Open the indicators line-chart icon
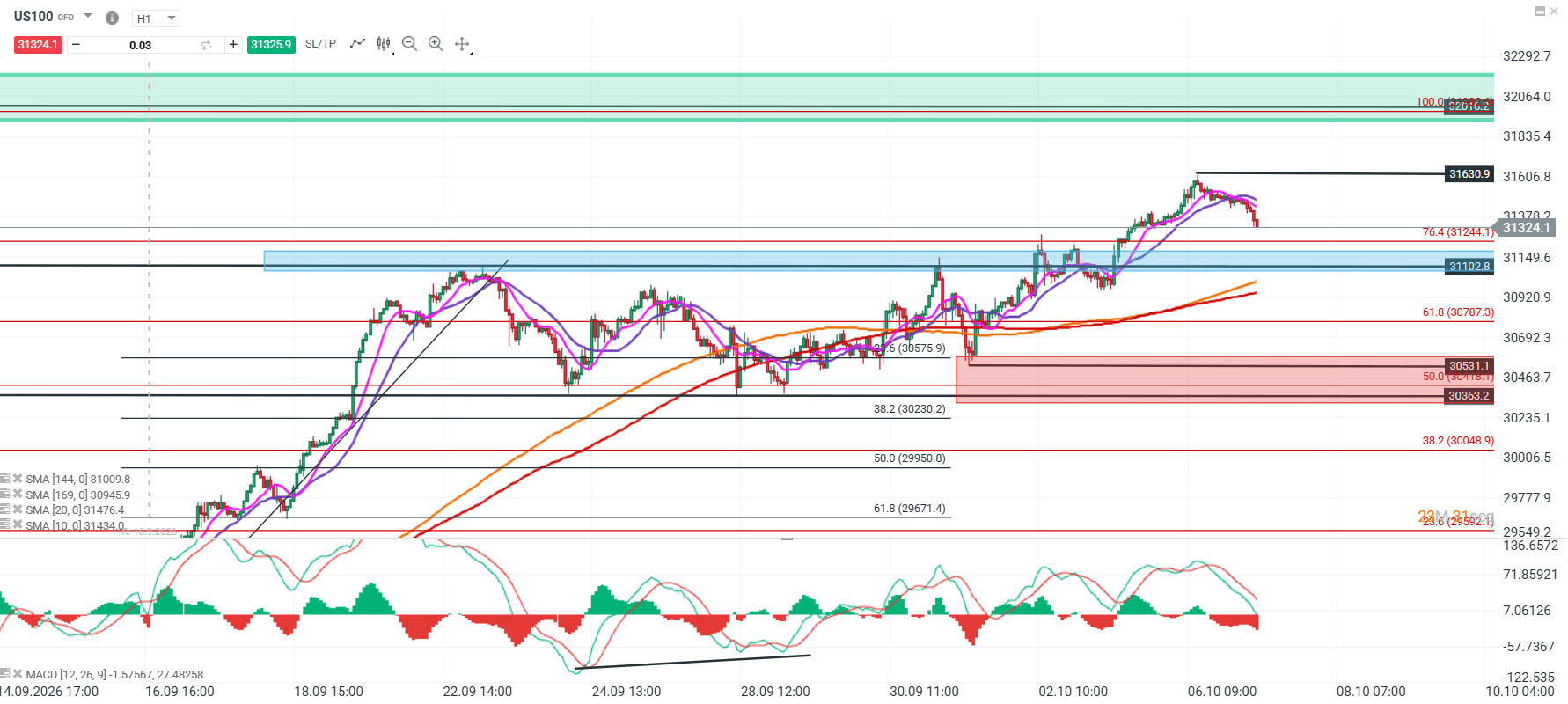The image size is (1568, 704). point(357,43)
